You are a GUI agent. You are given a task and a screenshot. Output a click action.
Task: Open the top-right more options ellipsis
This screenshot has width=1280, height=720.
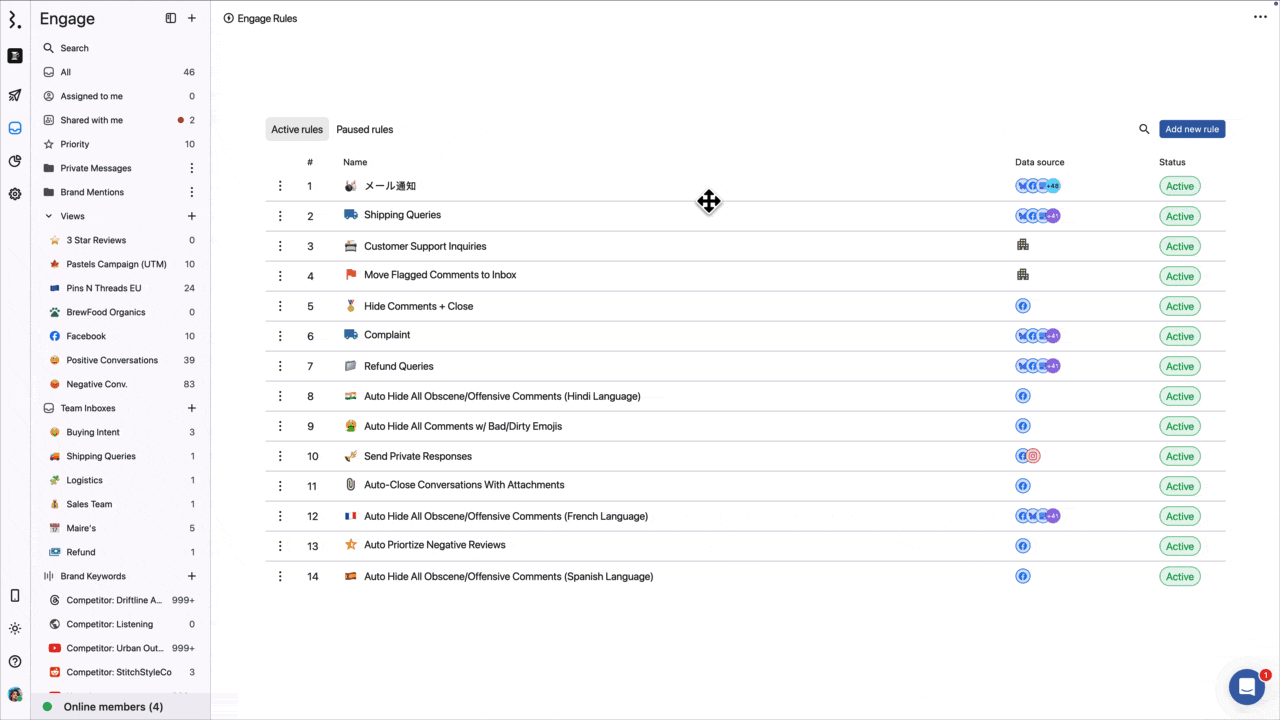tap(1260, 17)
